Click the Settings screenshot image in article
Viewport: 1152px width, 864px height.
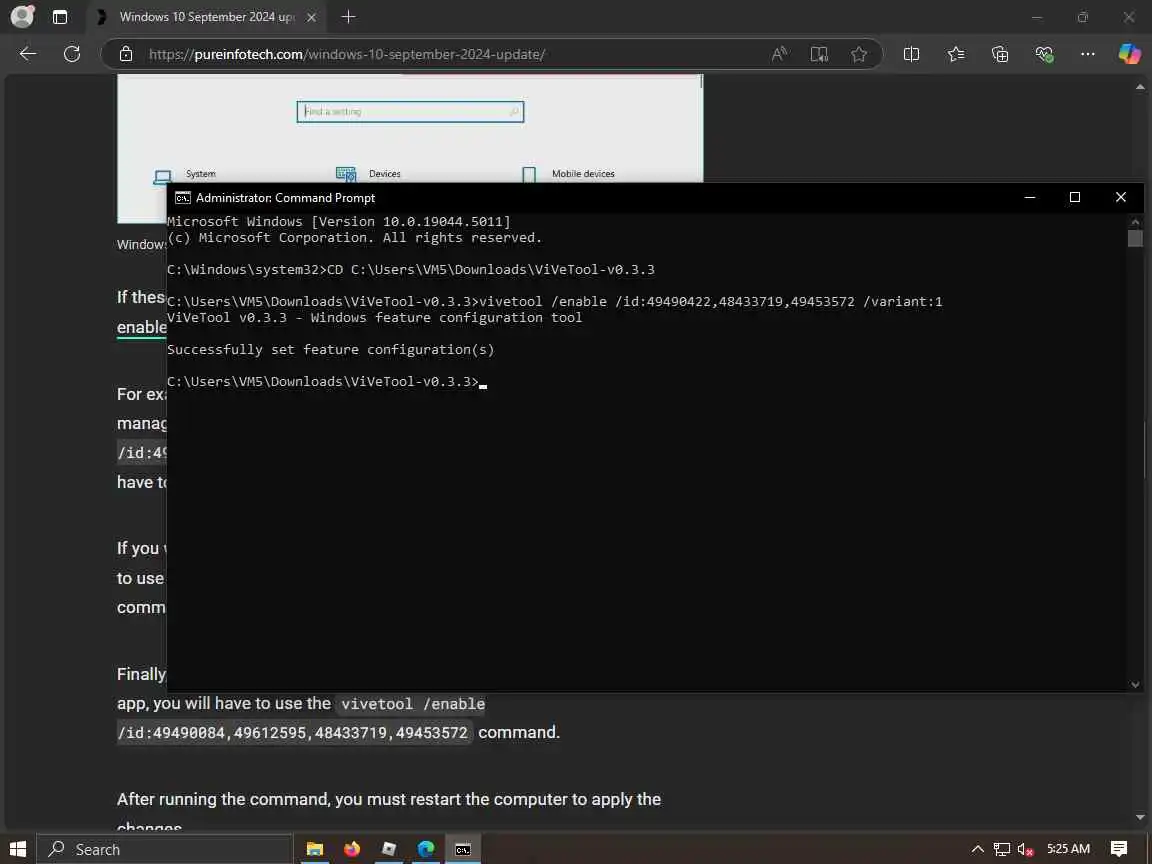(410, 129)
